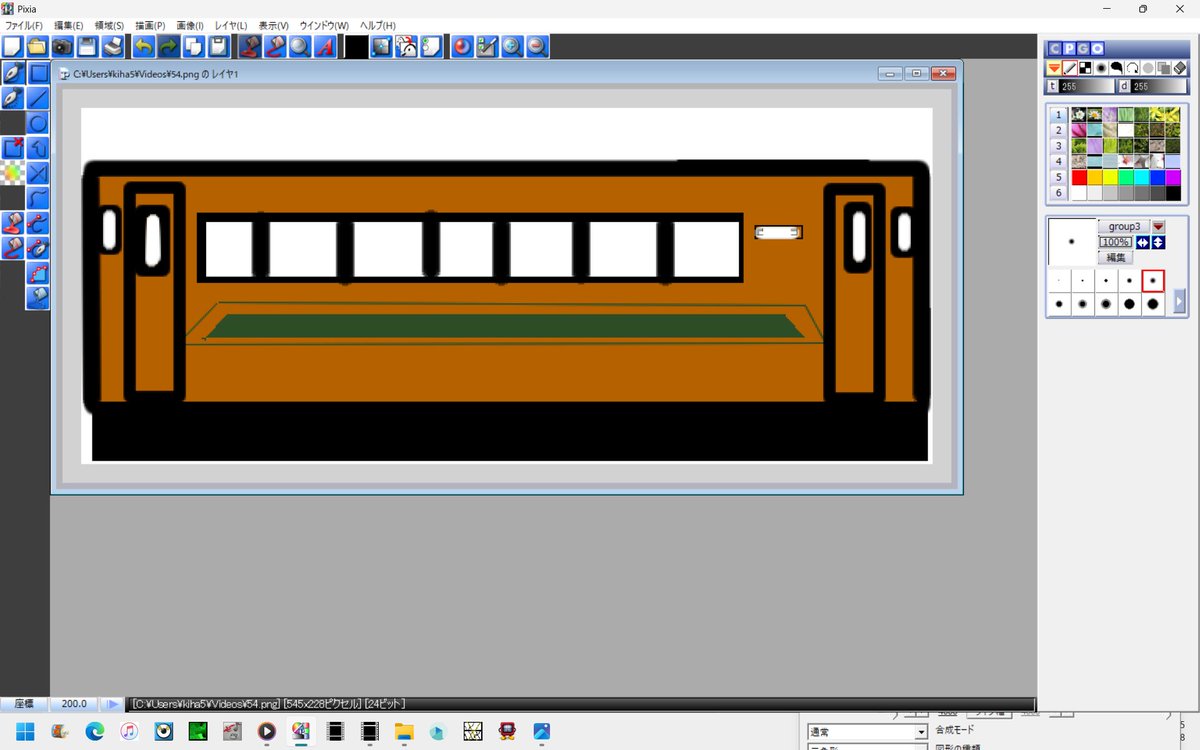Click the rotate arrow icon in panel

[x=1133, y=68]
